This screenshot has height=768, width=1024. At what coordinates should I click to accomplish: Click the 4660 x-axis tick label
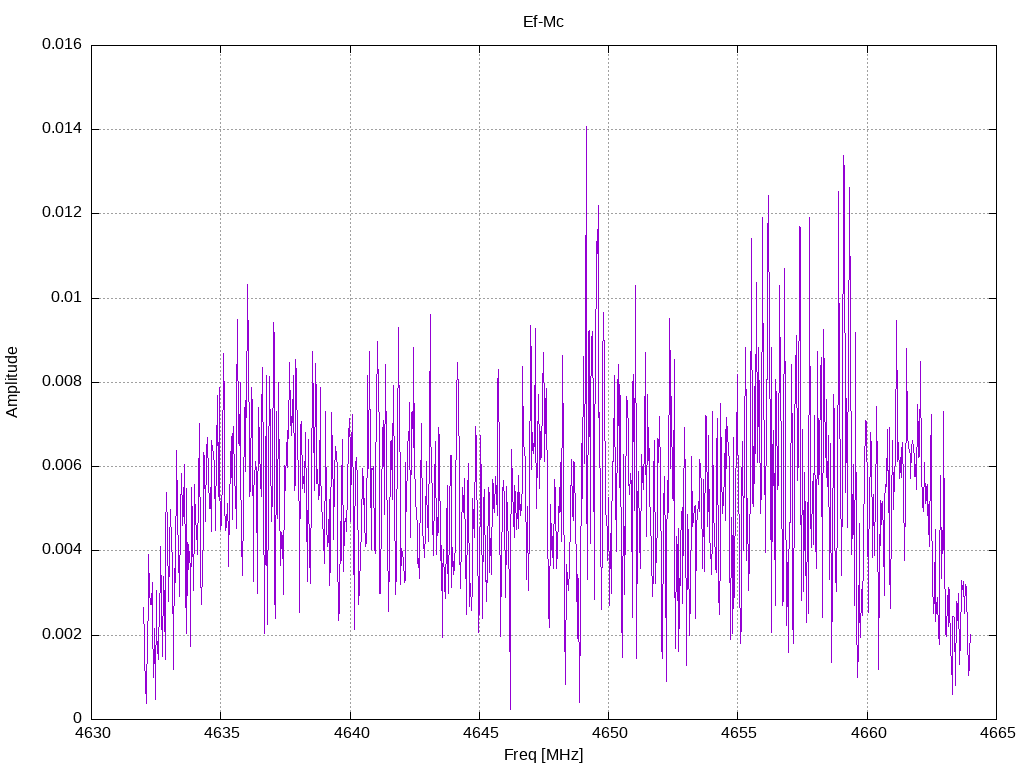tap(867, 733)
